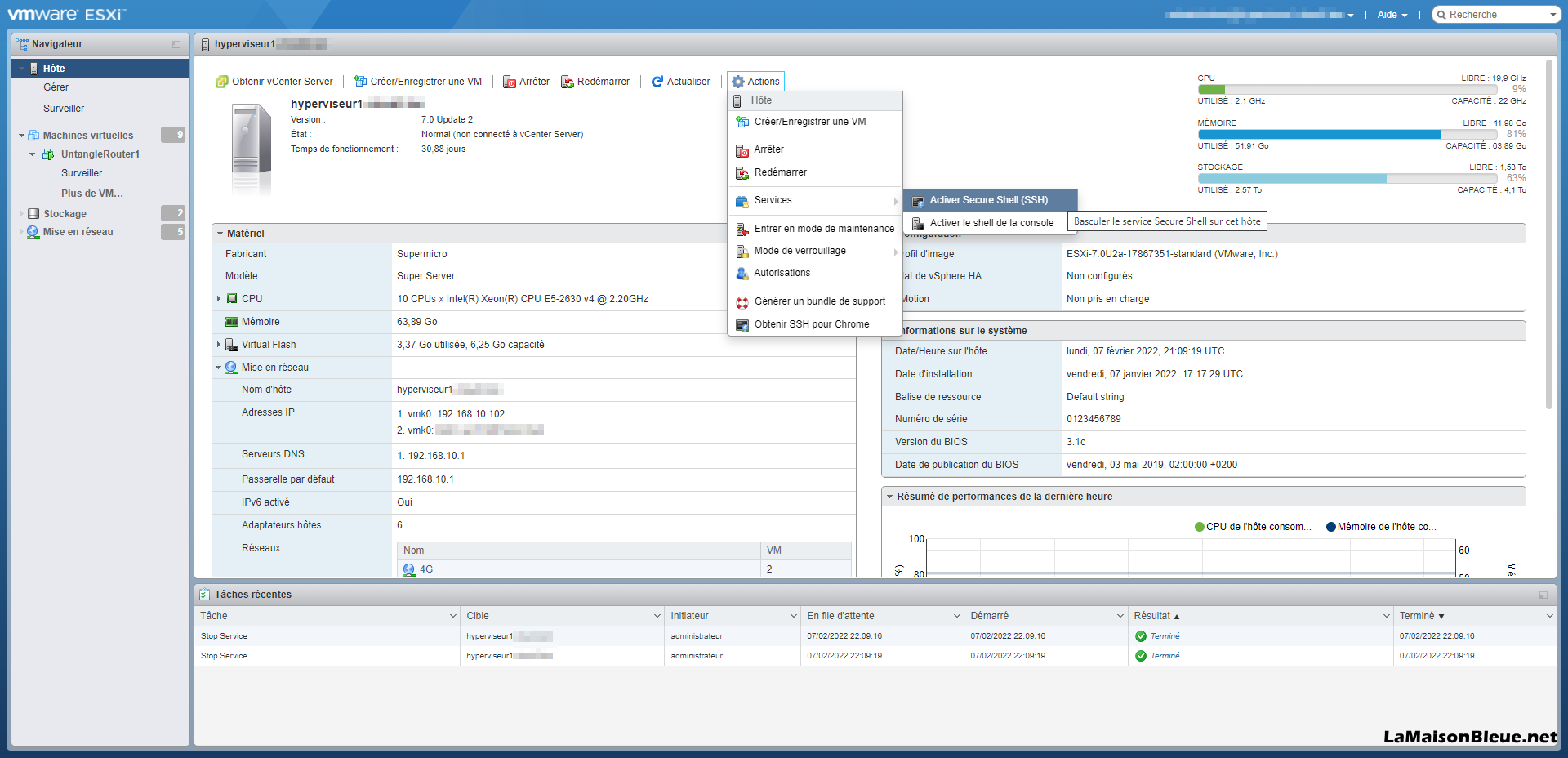Click the Entrer en mode de maintenance icon
The height and width of the screenshot is (758, 1568).
point(742,230)
